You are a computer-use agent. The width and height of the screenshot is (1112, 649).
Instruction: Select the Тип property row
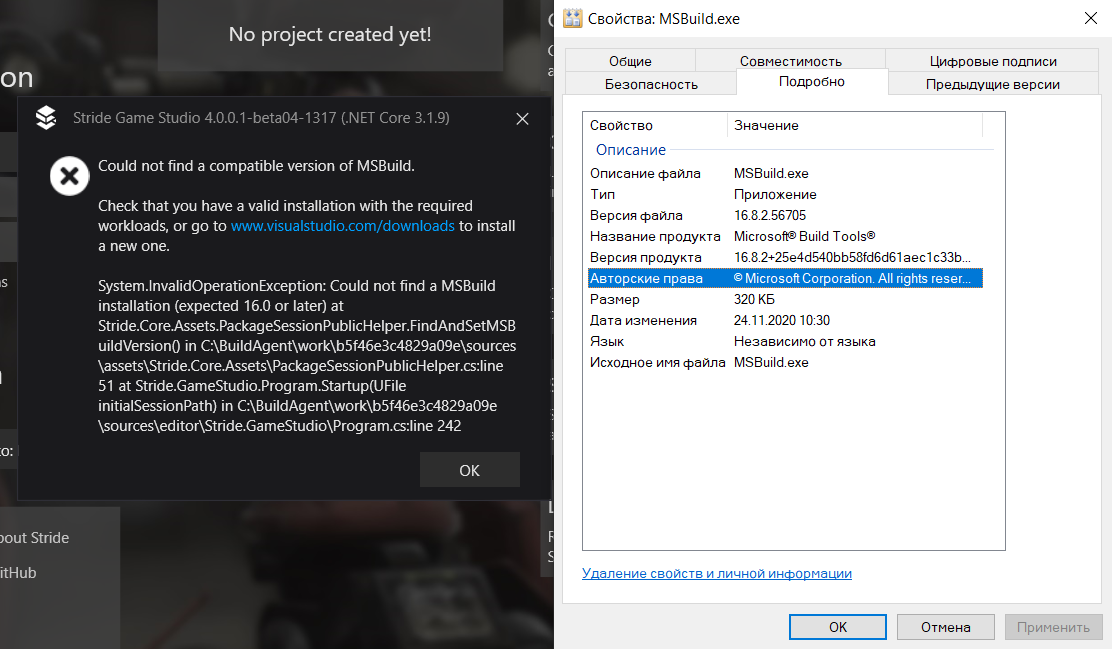coord(785,194)
